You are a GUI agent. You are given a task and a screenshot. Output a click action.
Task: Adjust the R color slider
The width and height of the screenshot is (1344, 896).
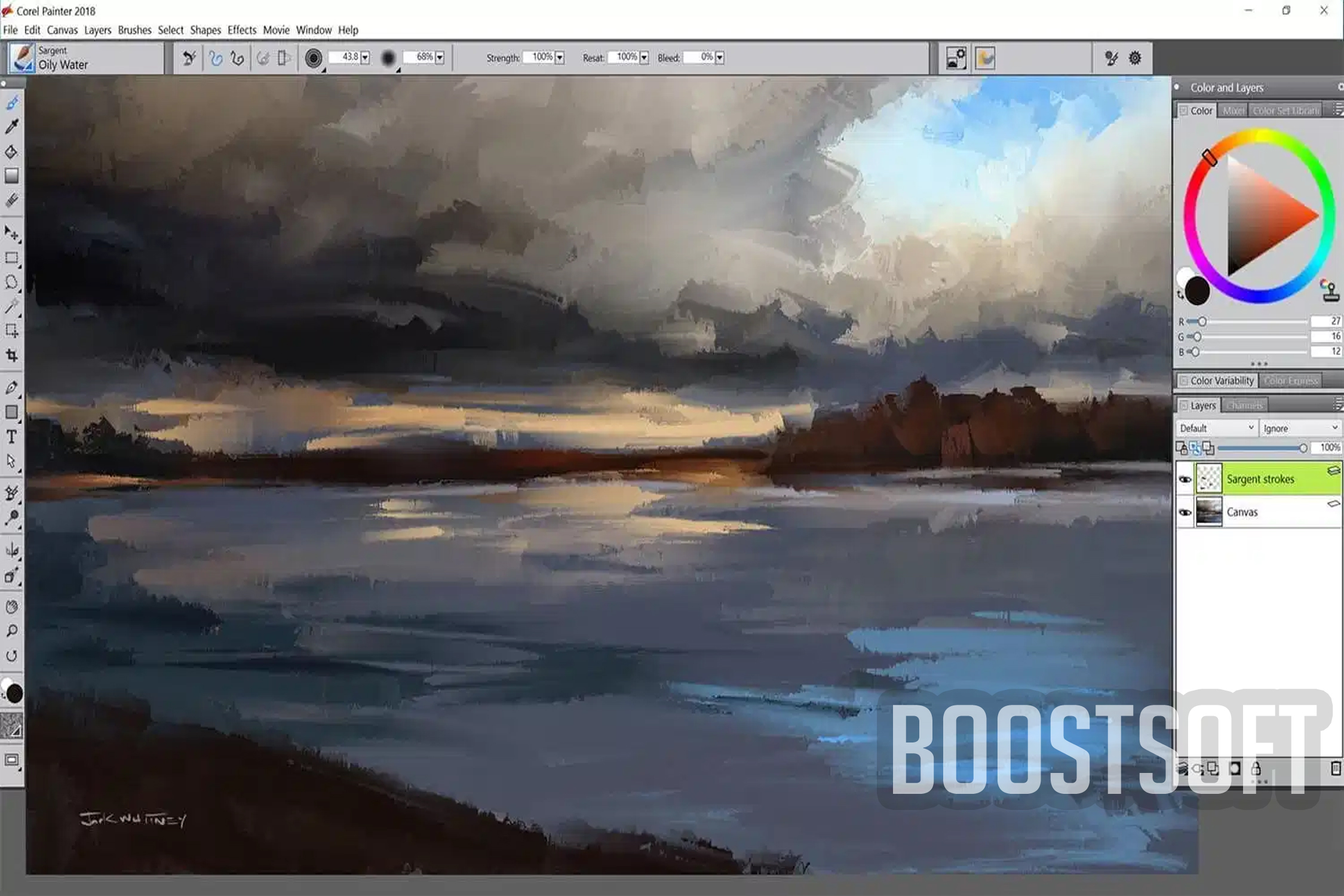click(1247, 321)
